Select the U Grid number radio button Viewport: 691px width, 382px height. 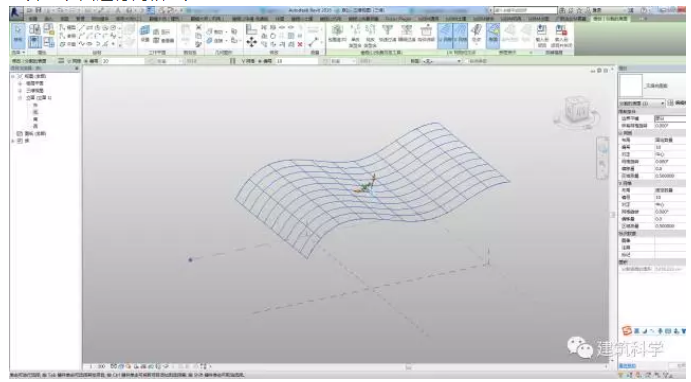tap(86, 61)
